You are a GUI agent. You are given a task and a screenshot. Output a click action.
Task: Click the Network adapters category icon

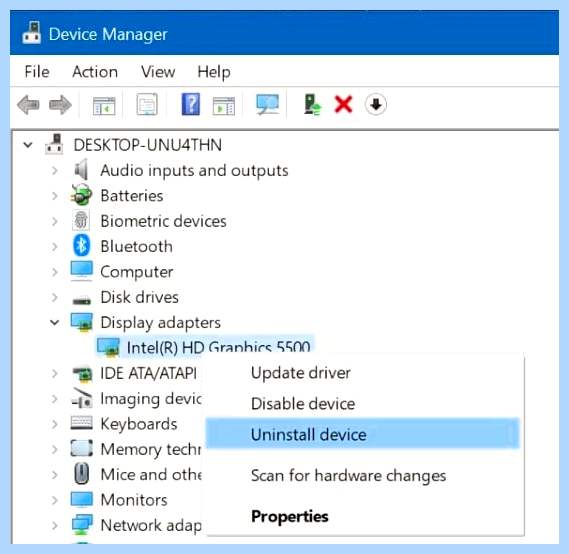click(x=82, y=525)
